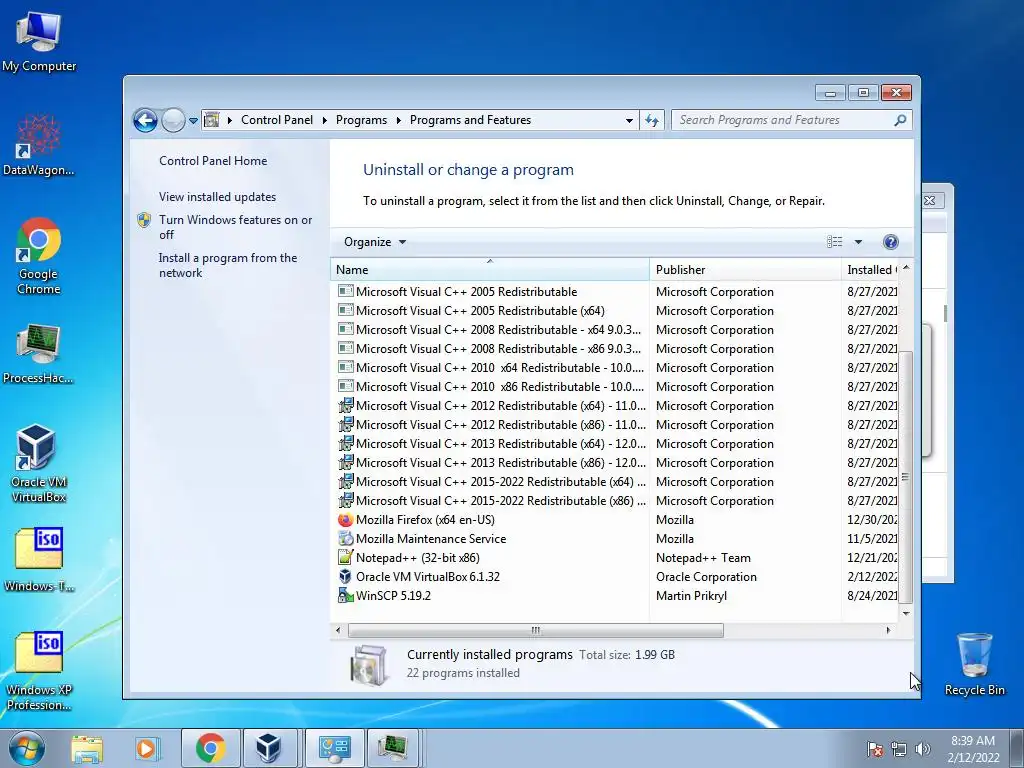This screenshot has width=1024, height=768.
Task: Click the Google Chrome desktop shortcut
Action: 39,255
